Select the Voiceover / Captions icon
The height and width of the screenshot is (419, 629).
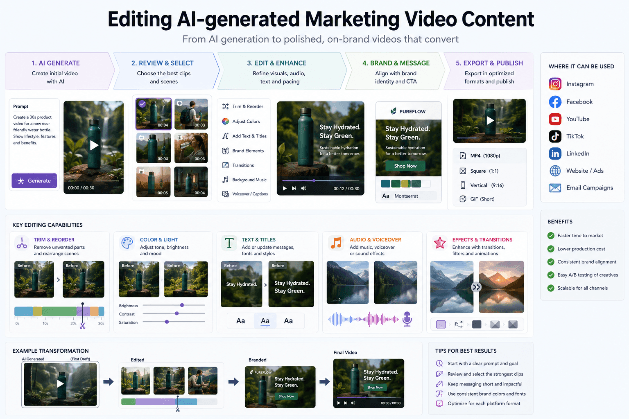(225, 194)
